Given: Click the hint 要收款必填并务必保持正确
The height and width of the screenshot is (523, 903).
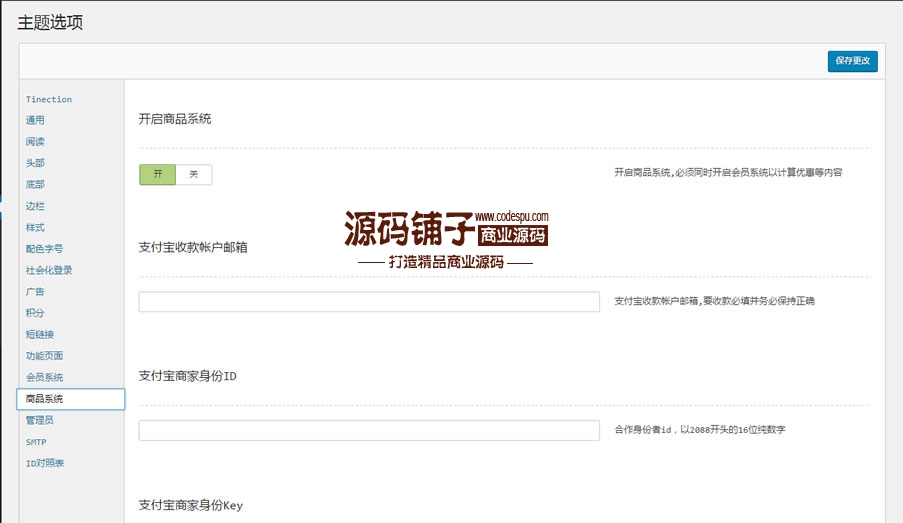Looking at the screenshot, I should (714, 301).
